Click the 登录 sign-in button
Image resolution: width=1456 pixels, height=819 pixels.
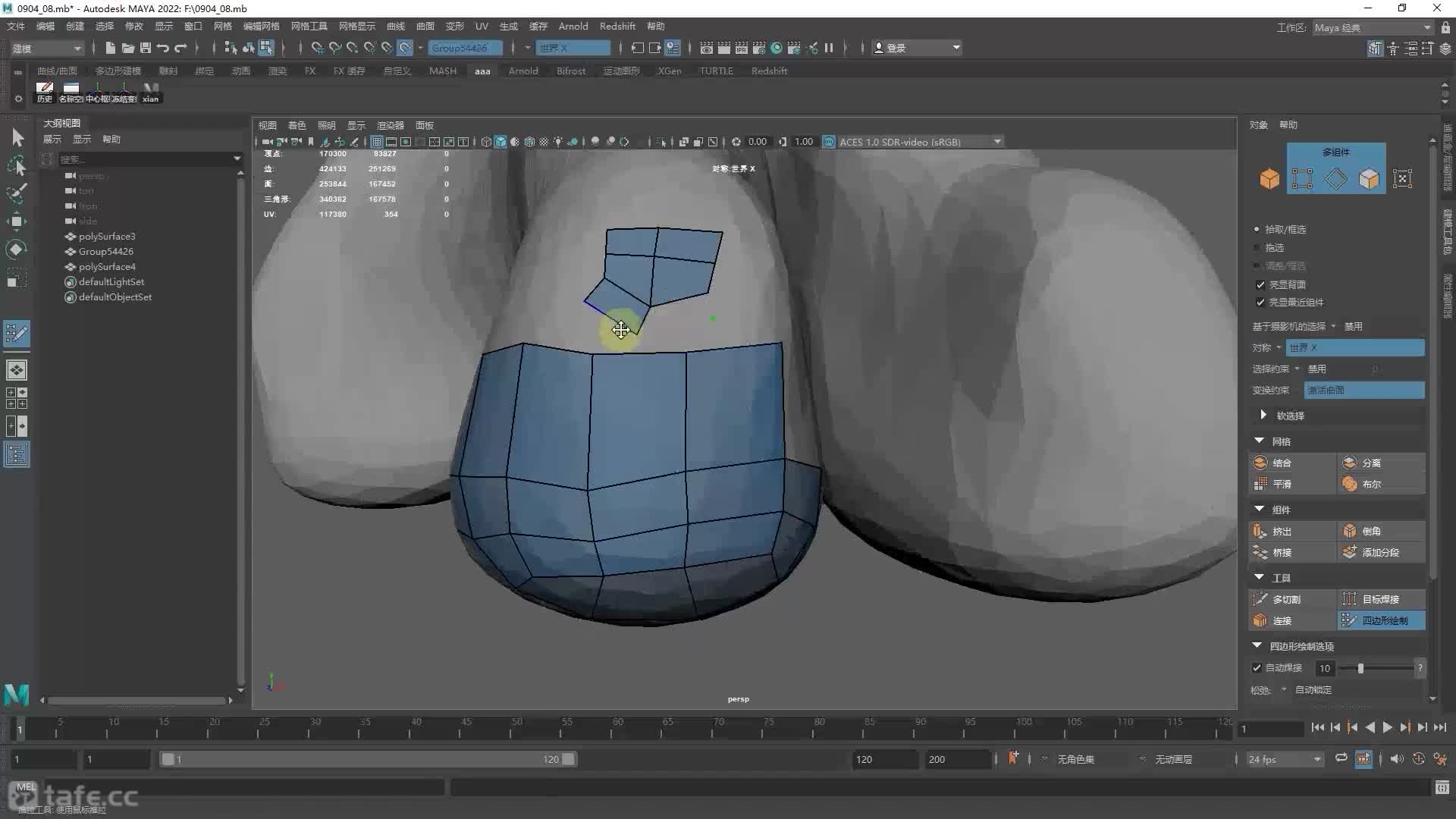click(x=916, y=48)
